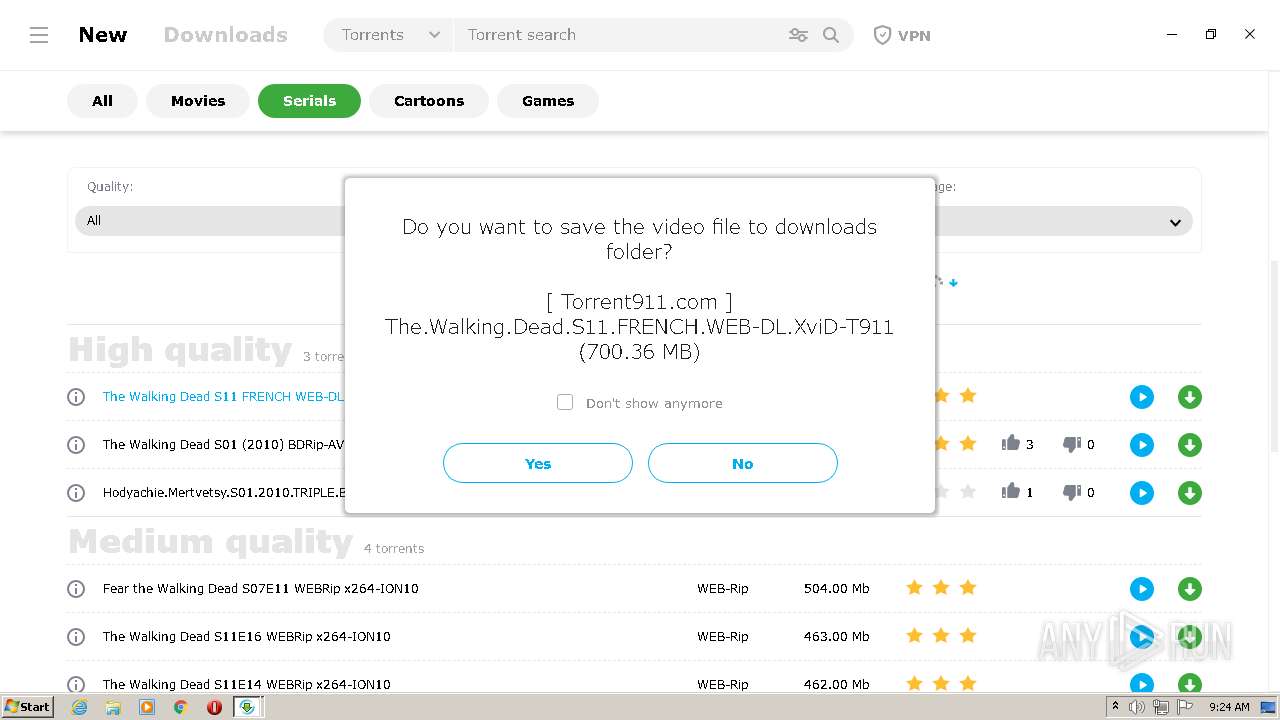Open the volume control in tray
Image resolution: width=1280 pixels, height=720 pixels.
coord(1137,707)
